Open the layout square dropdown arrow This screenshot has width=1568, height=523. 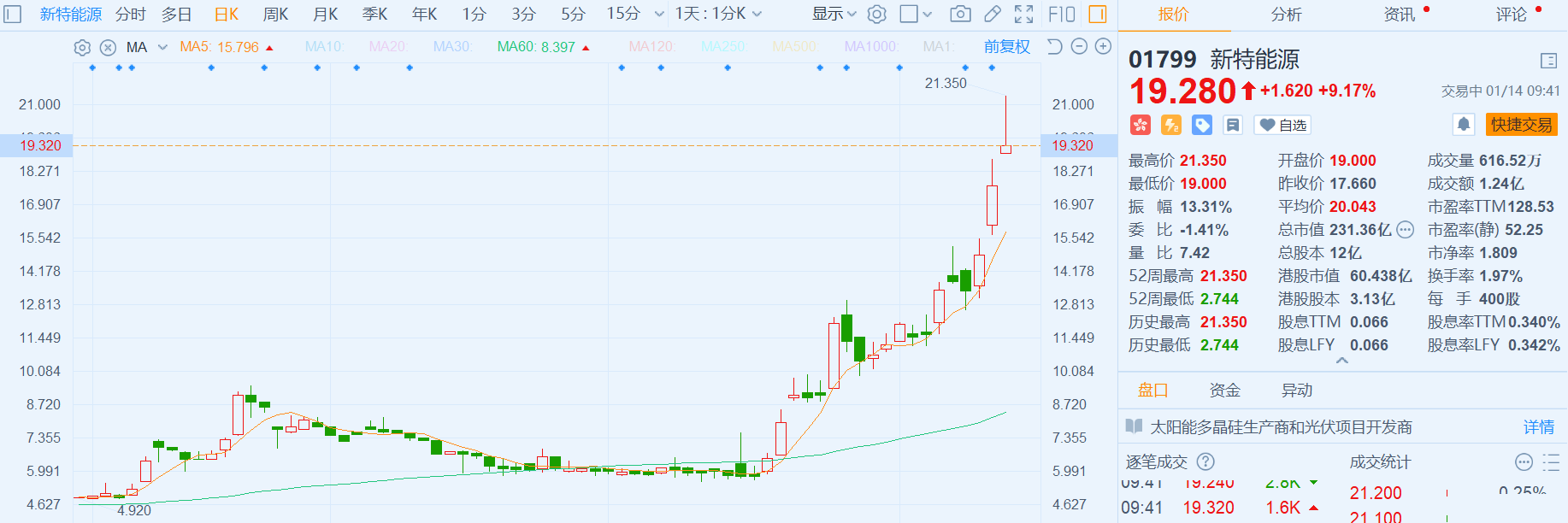tap(928, 15)
